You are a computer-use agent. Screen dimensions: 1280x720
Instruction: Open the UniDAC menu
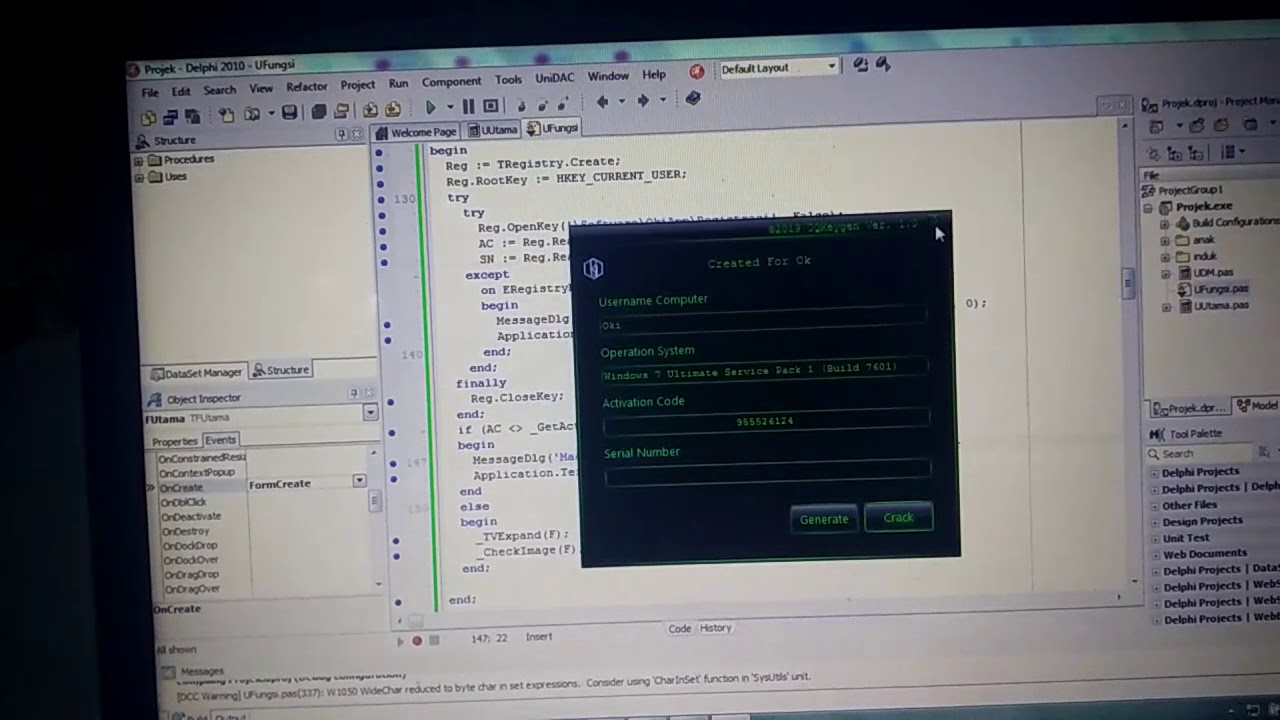pyautogui.click(x=554, y=78)
